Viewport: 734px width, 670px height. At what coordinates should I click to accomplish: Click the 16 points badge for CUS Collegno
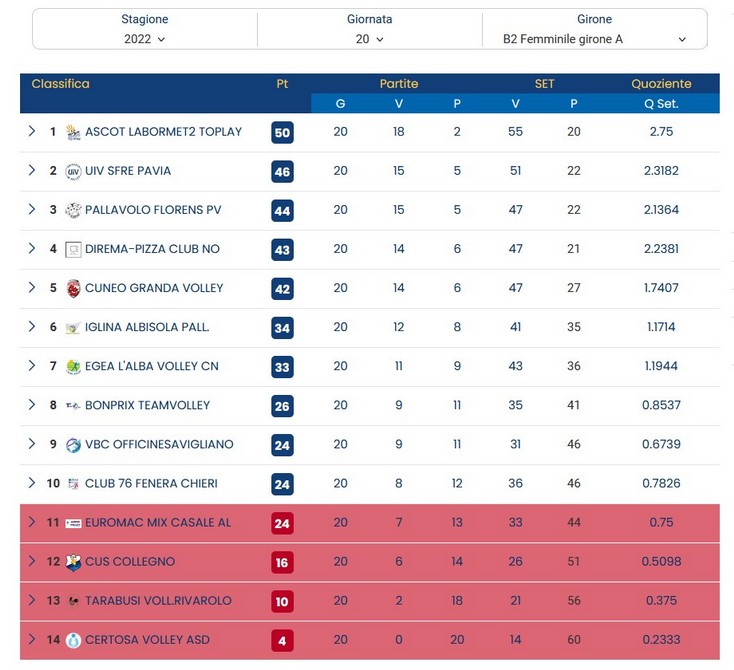tap(282, 563)
